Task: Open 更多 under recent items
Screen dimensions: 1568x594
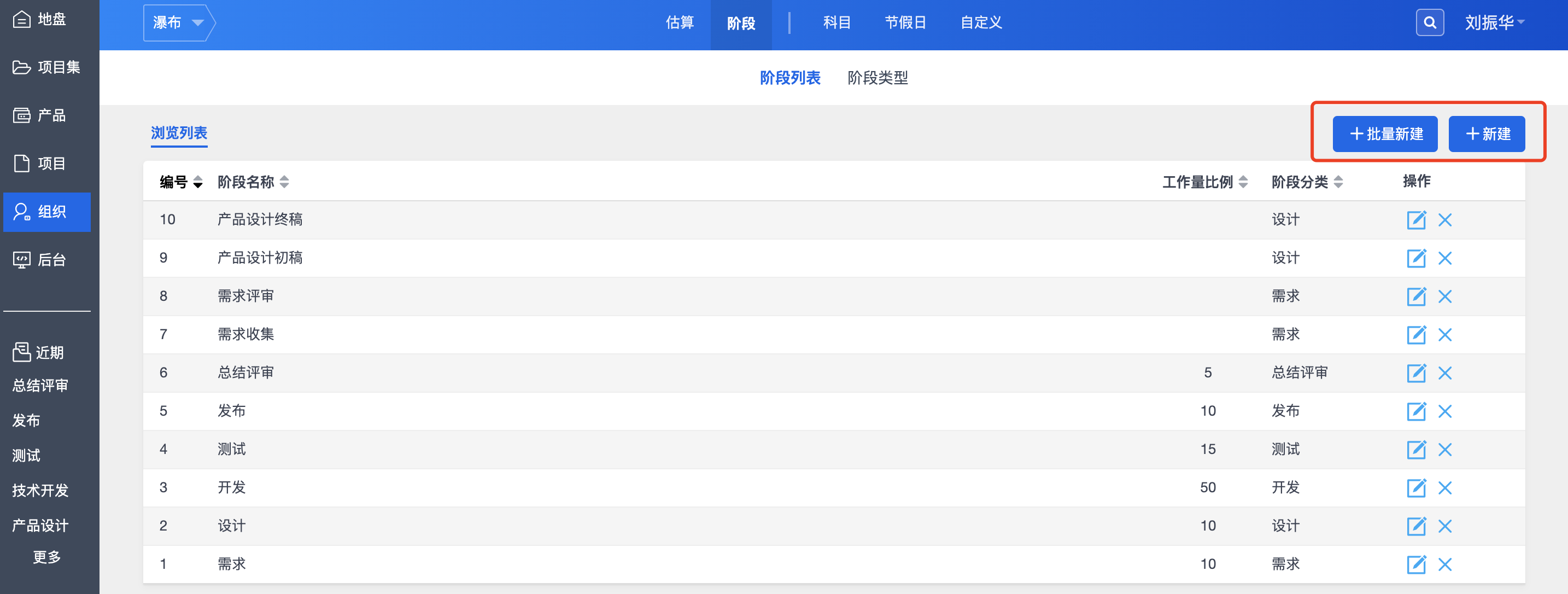Action: click(47, 557)
